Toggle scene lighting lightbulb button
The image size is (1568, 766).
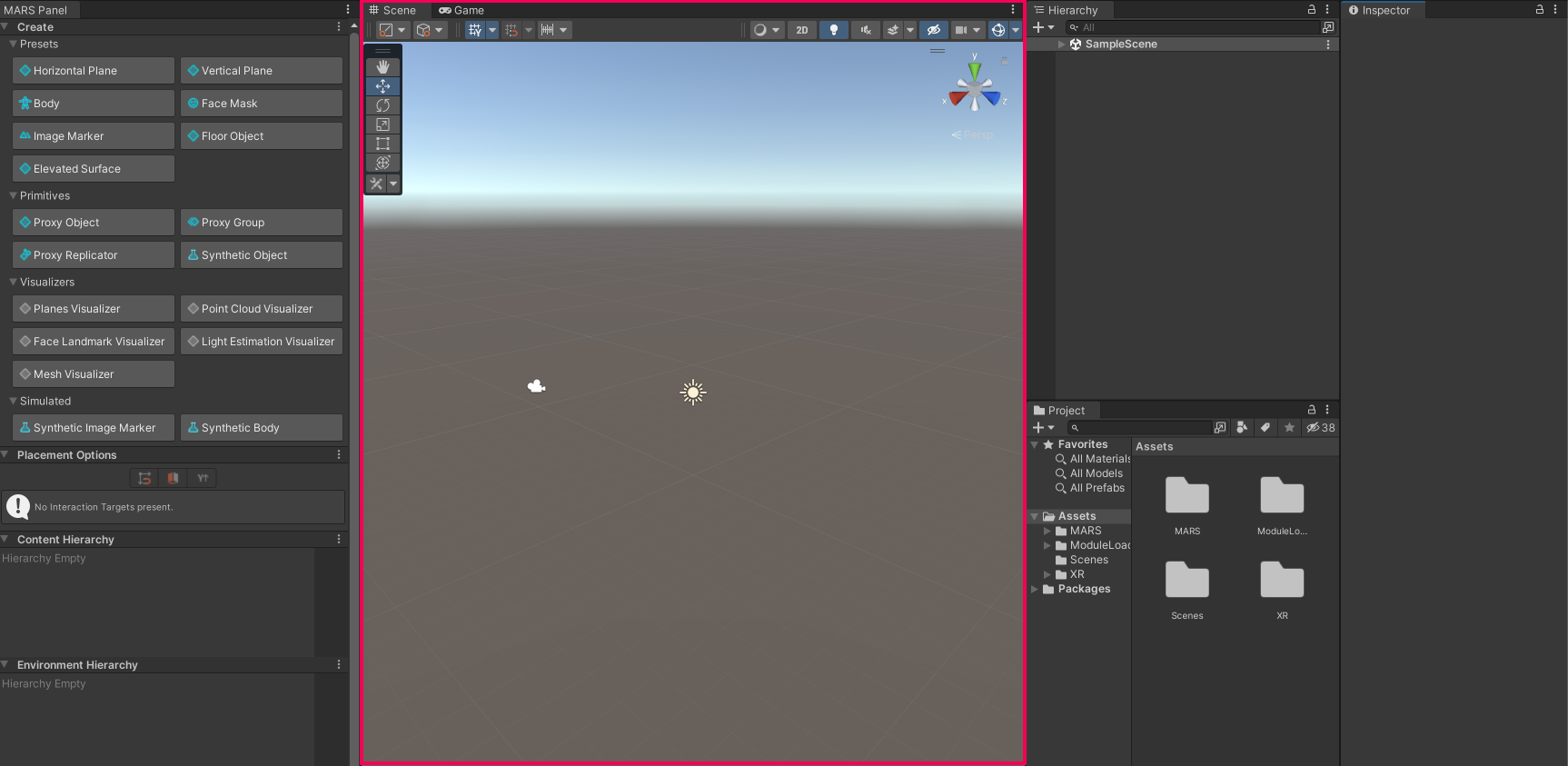(833, 30)
